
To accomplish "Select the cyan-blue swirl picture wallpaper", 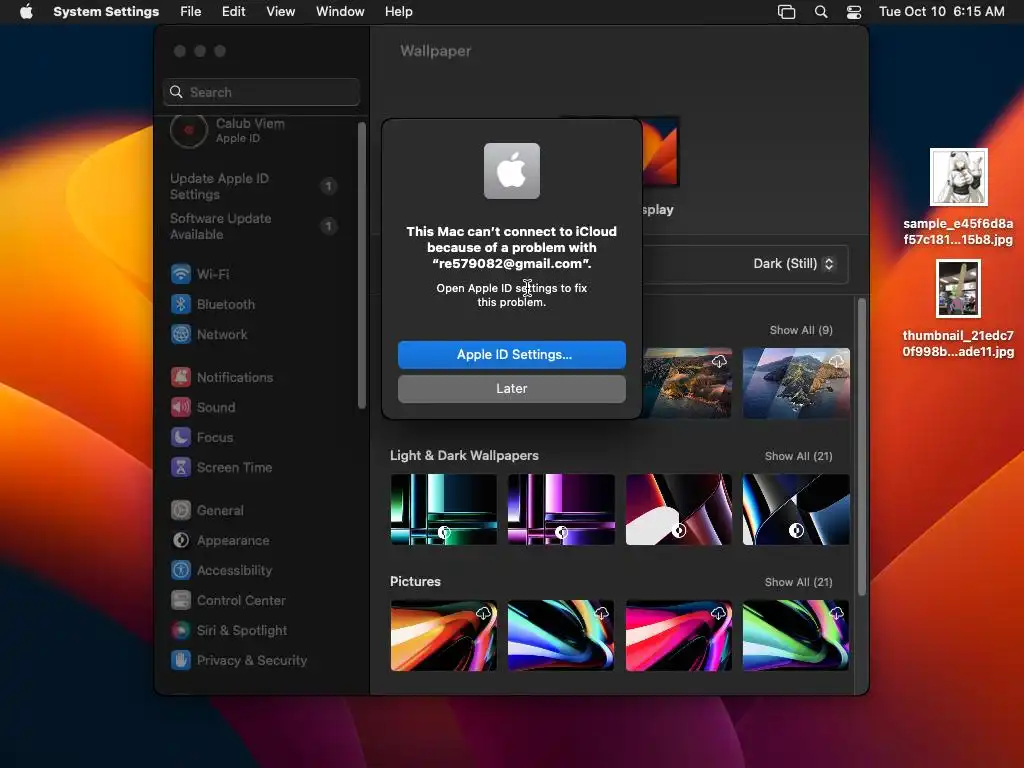I will point(561,635).
